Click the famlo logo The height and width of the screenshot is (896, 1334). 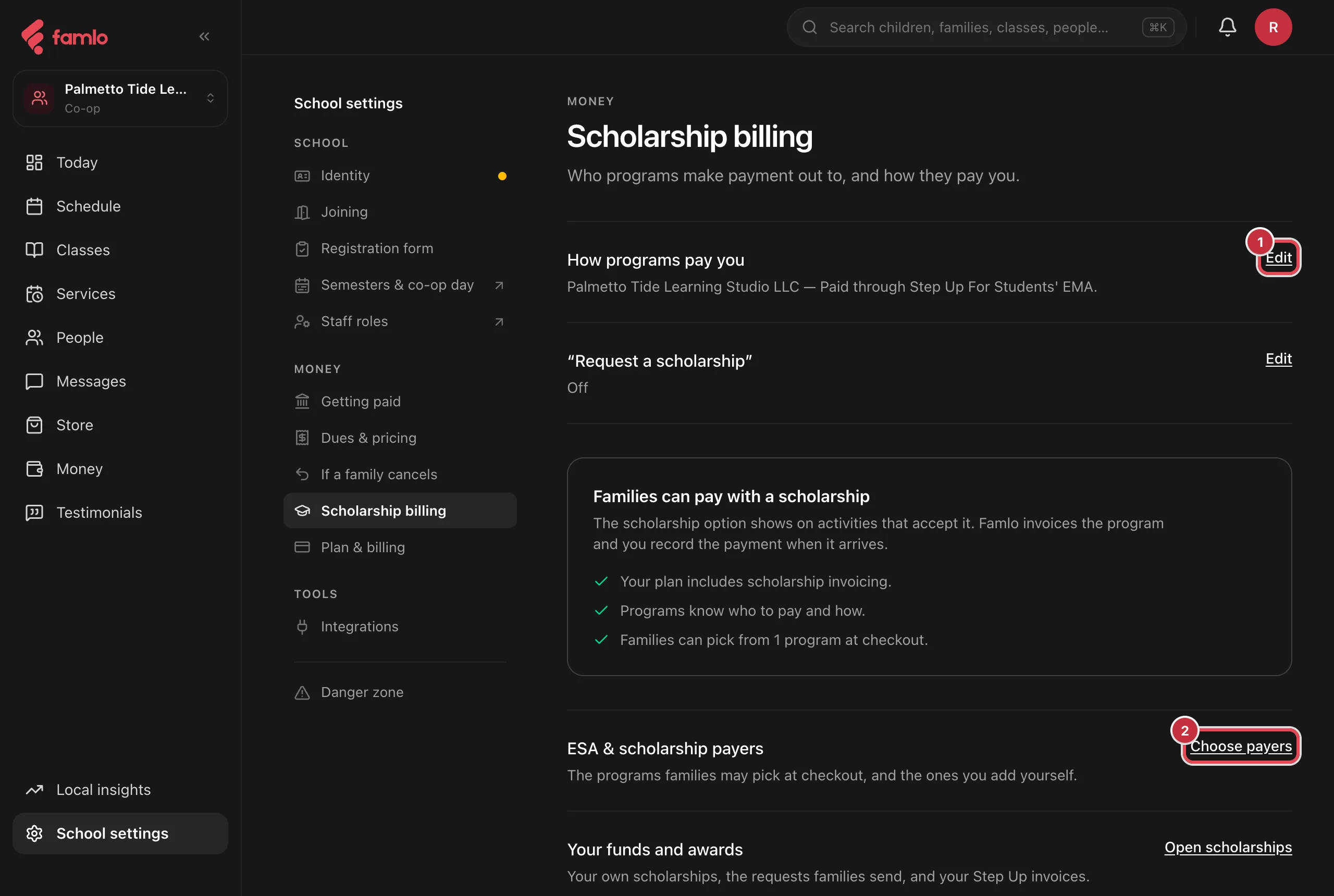[64, 36]
